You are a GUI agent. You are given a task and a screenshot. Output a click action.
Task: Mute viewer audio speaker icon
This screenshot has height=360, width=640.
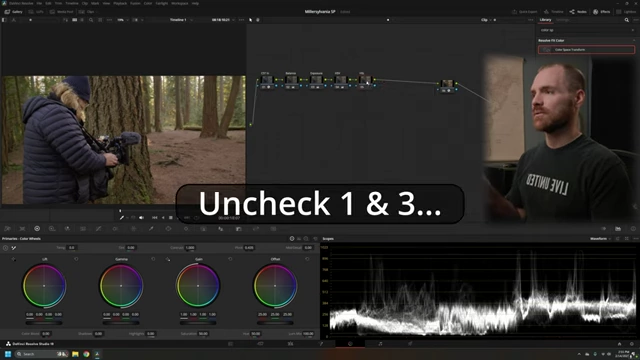pyautogui.click(x=141, y=218)
